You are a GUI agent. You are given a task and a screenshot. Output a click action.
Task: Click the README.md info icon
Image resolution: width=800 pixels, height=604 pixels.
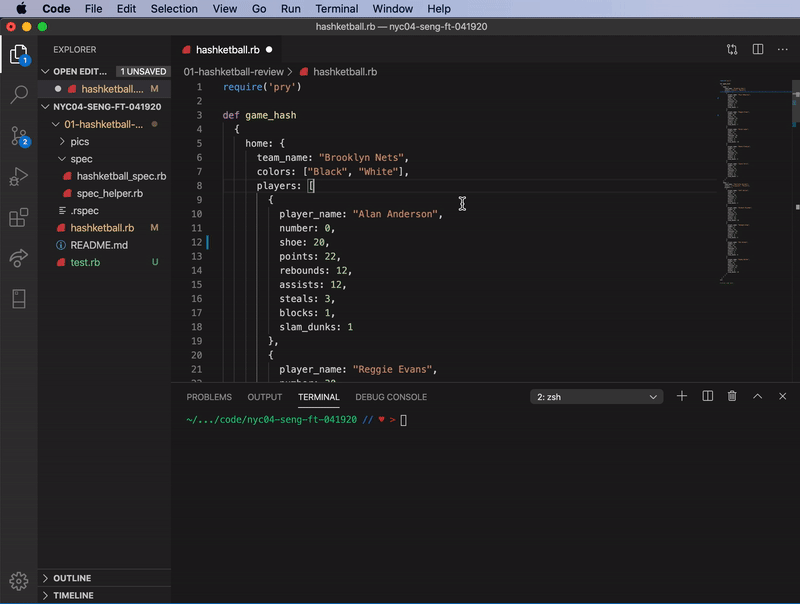point(61,245)
